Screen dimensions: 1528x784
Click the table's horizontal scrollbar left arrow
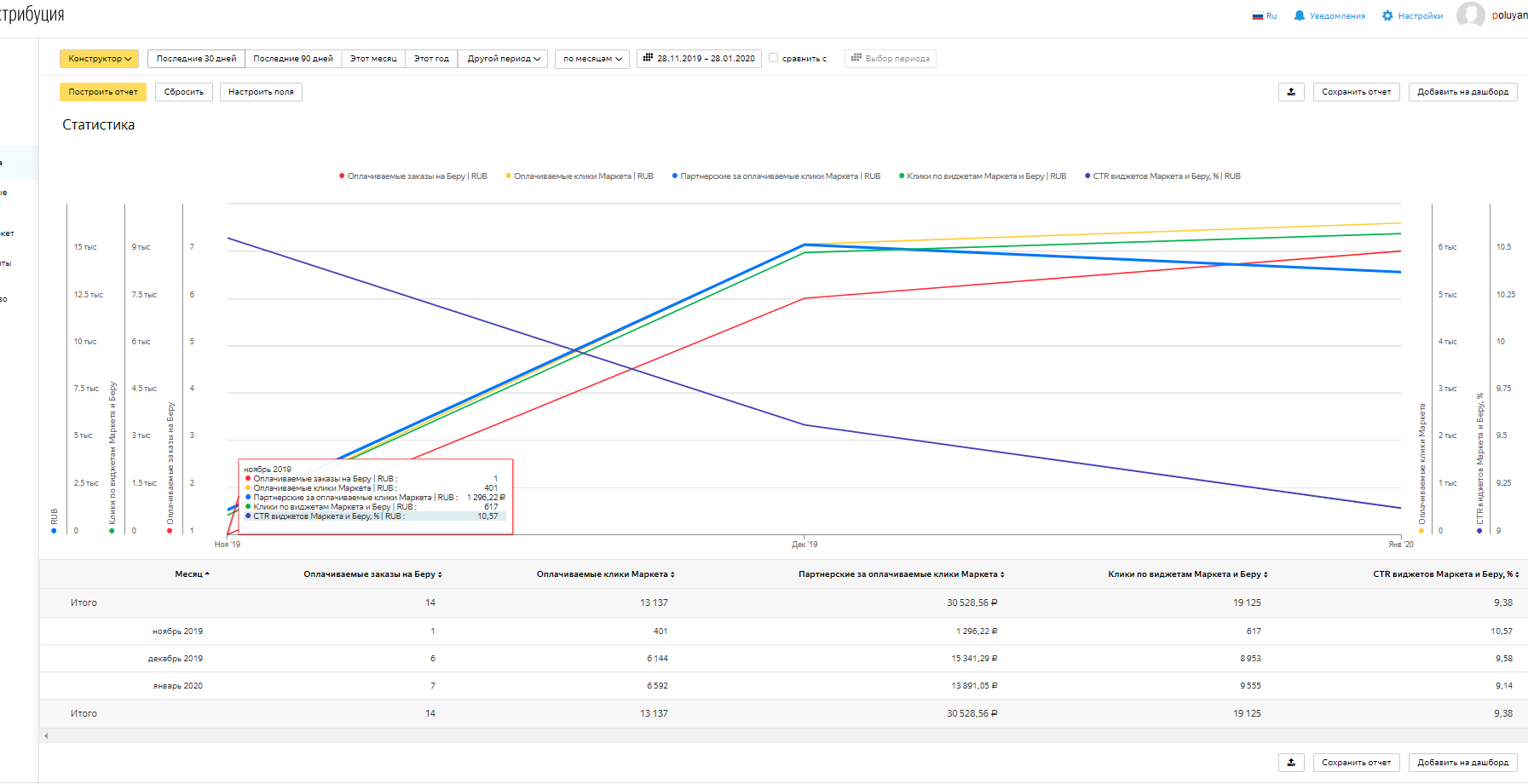46,735
